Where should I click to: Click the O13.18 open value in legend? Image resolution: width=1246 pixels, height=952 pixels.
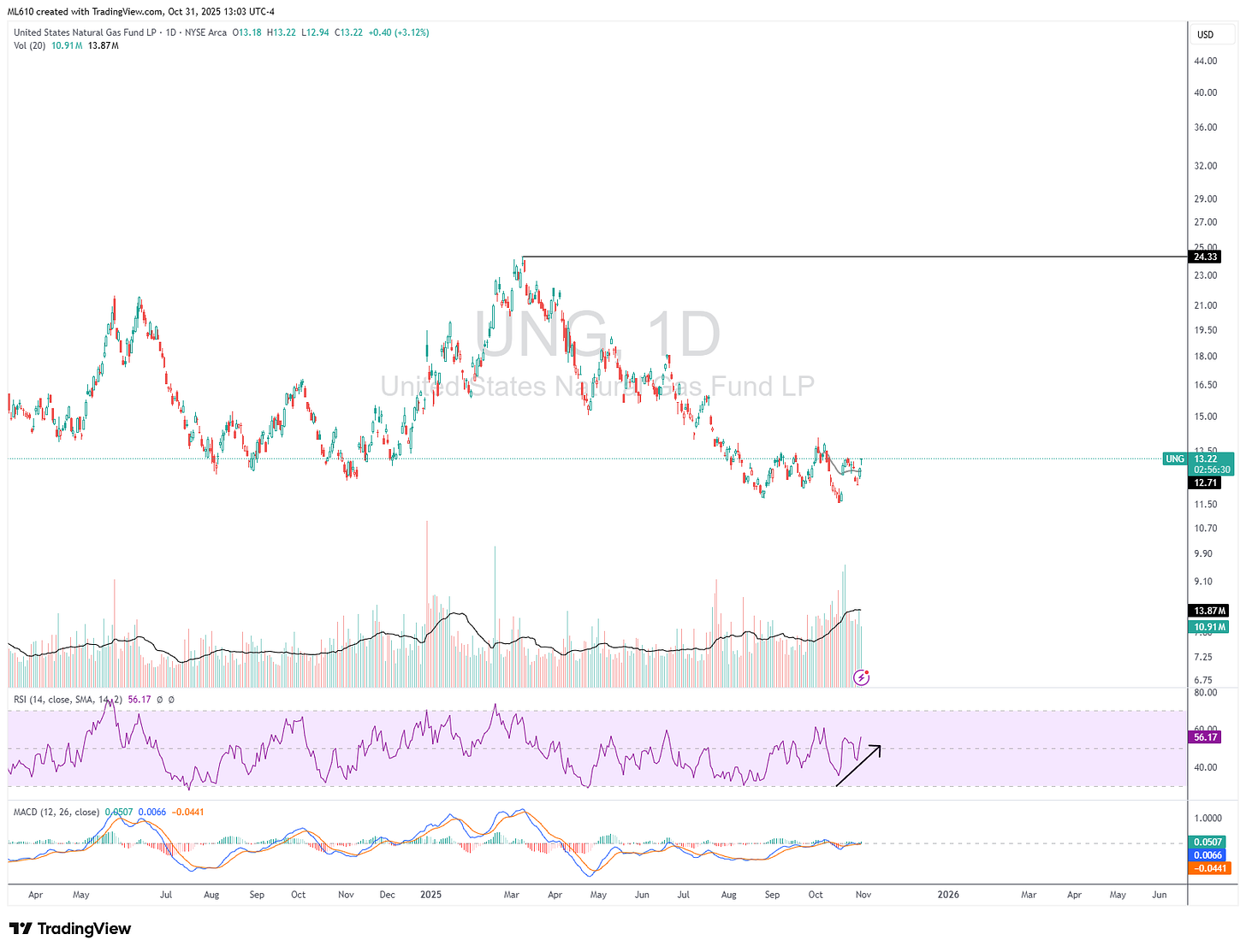(x=248, y=33)
